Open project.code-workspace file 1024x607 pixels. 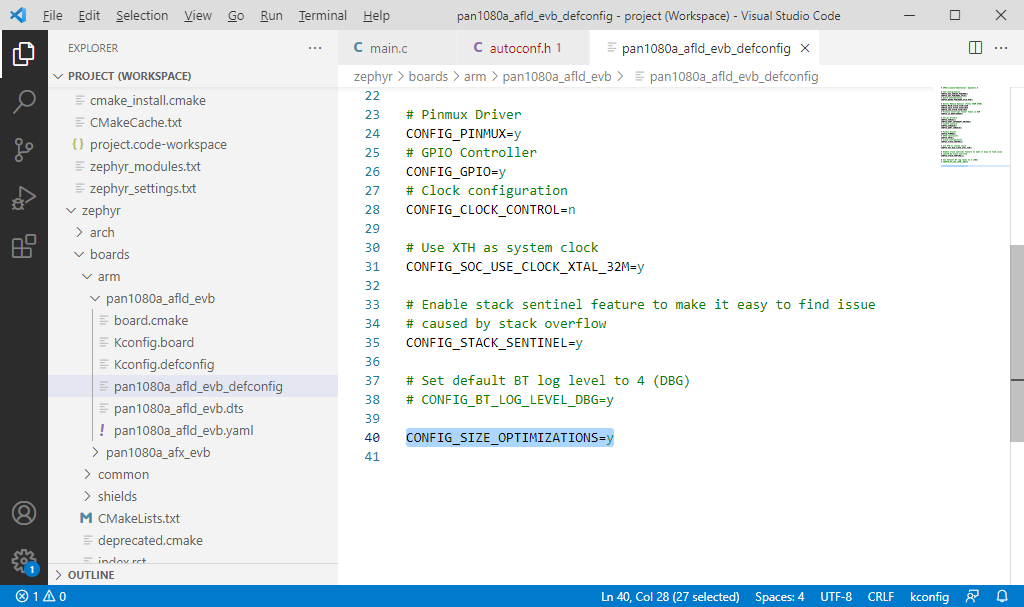193,144
